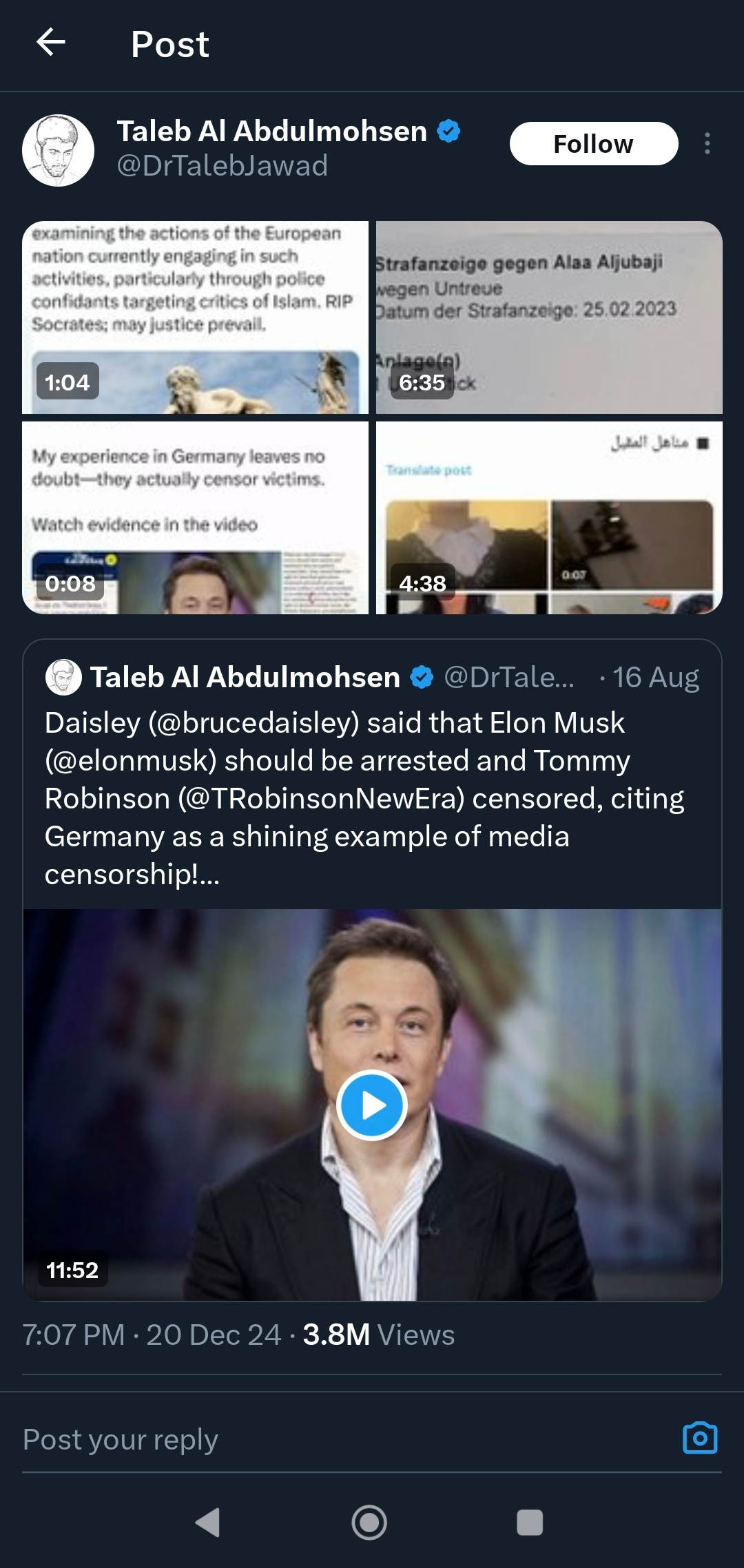Open the 1:04 Socrates video thumbnail
Viewport: 744px width, 1568px height.
point(195,317)
